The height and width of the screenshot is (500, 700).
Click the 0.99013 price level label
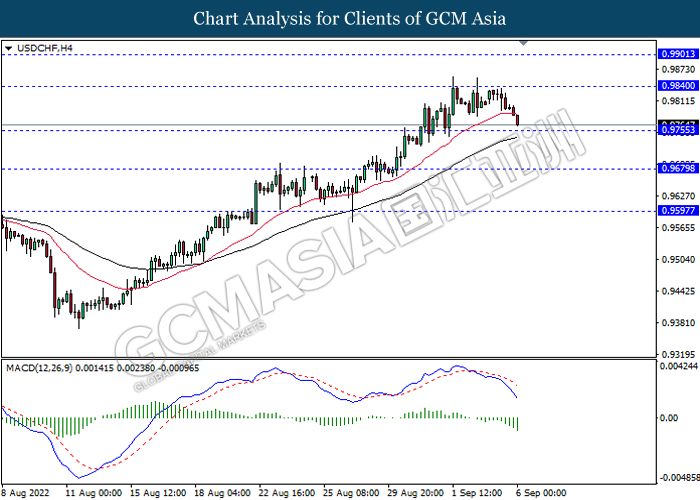pos(679,54)
